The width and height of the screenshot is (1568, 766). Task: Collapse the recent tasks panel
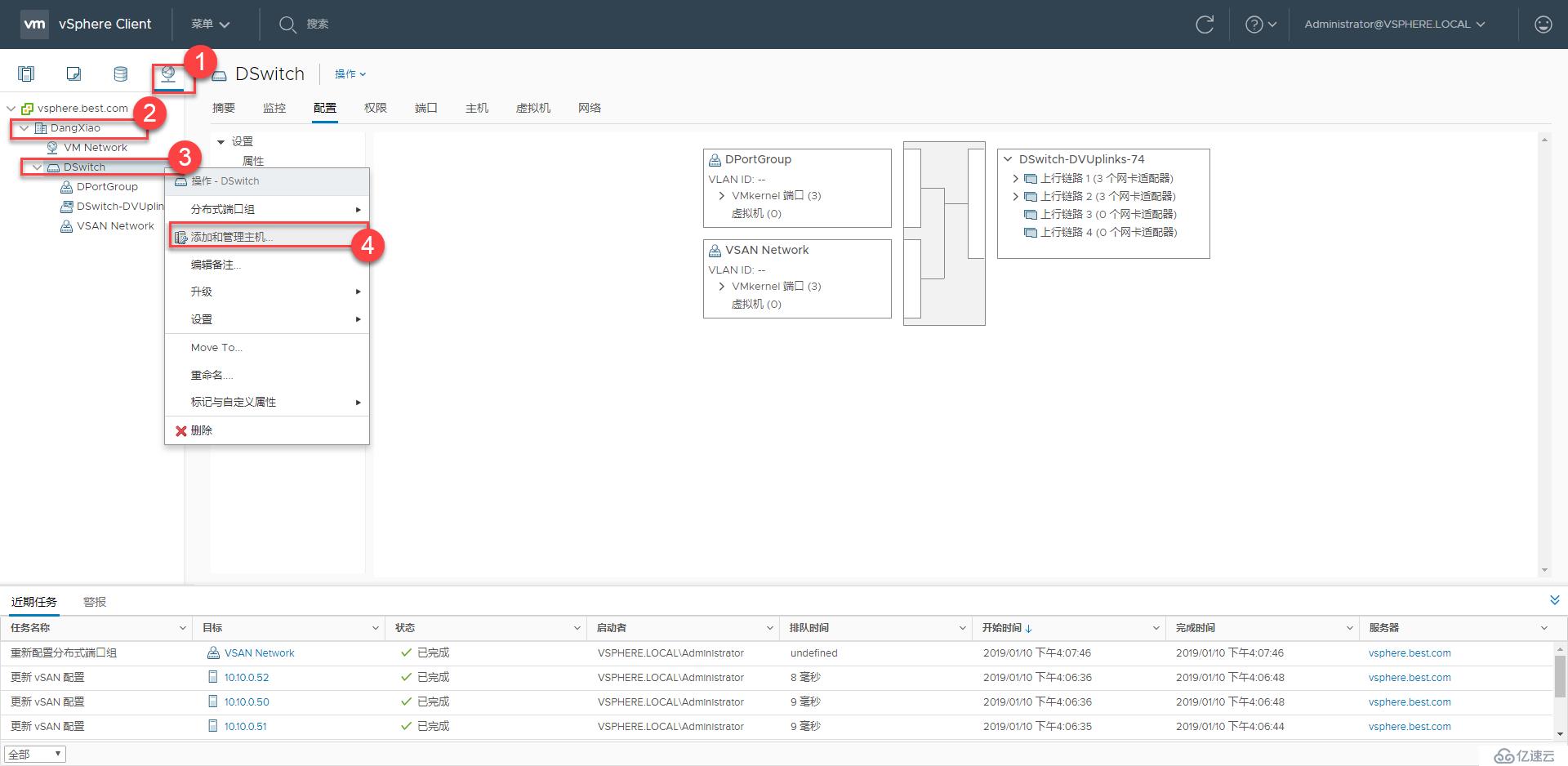[1554, 600]
